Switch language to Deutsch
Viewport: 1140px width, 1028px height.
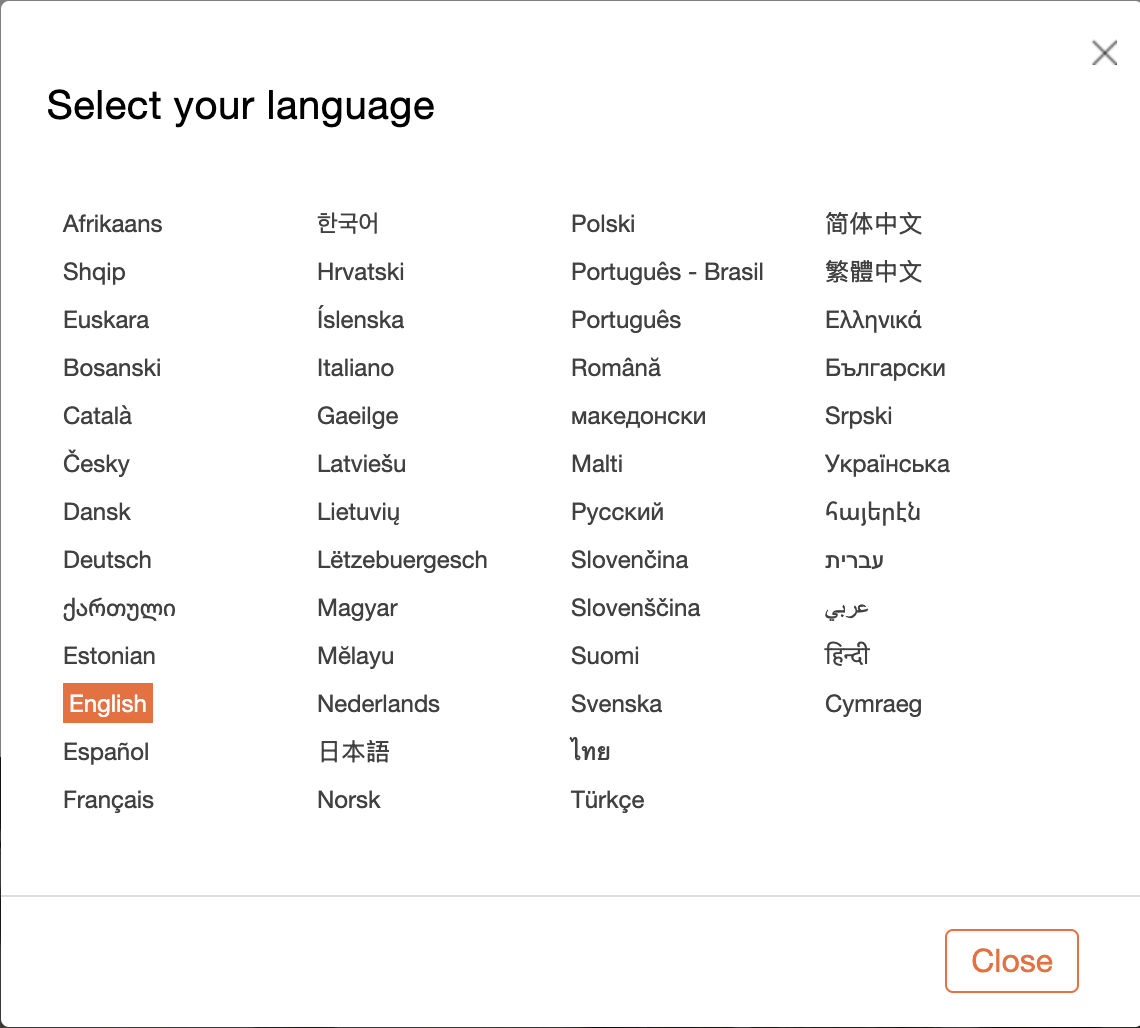[107, 560]
